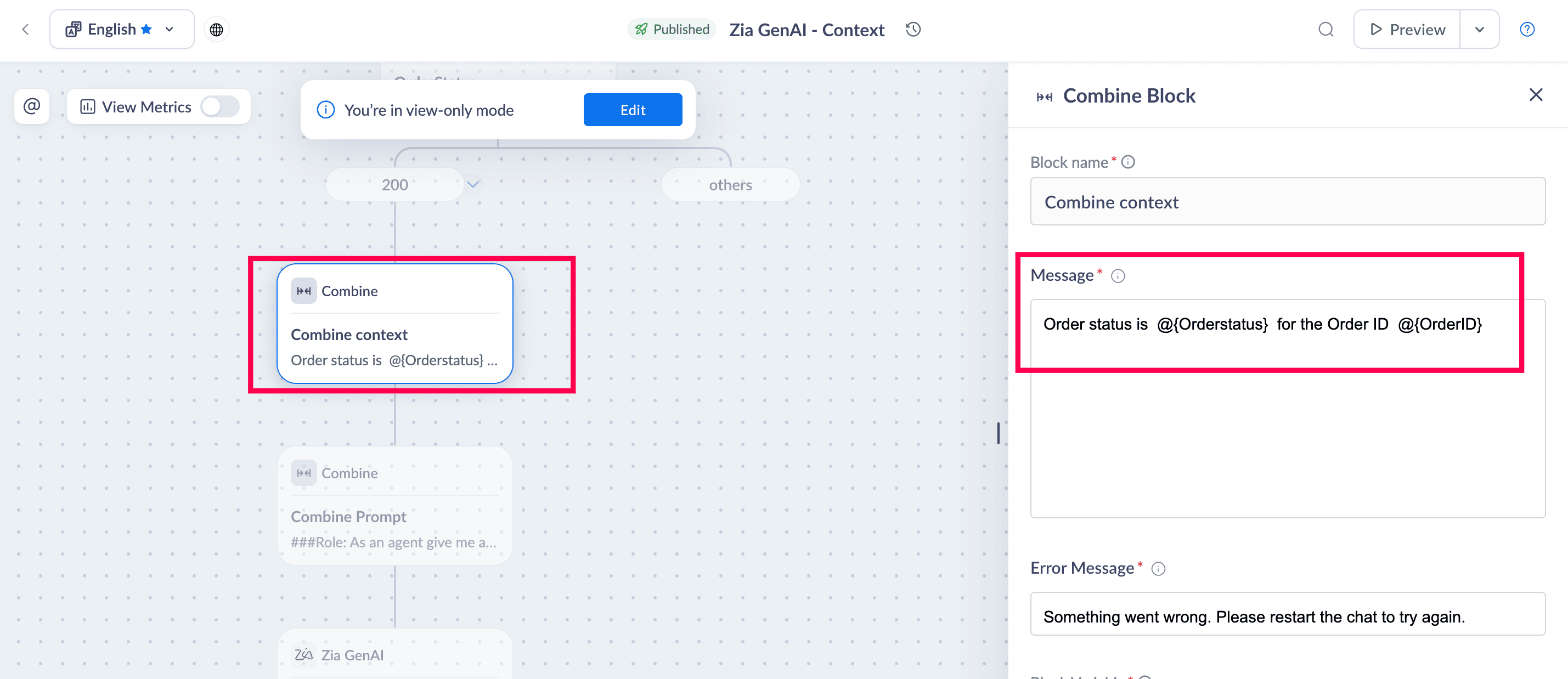Screen dimensions: 1568x679
Task: Expand the 200 branch chevron
Action: tap(473, 184)
